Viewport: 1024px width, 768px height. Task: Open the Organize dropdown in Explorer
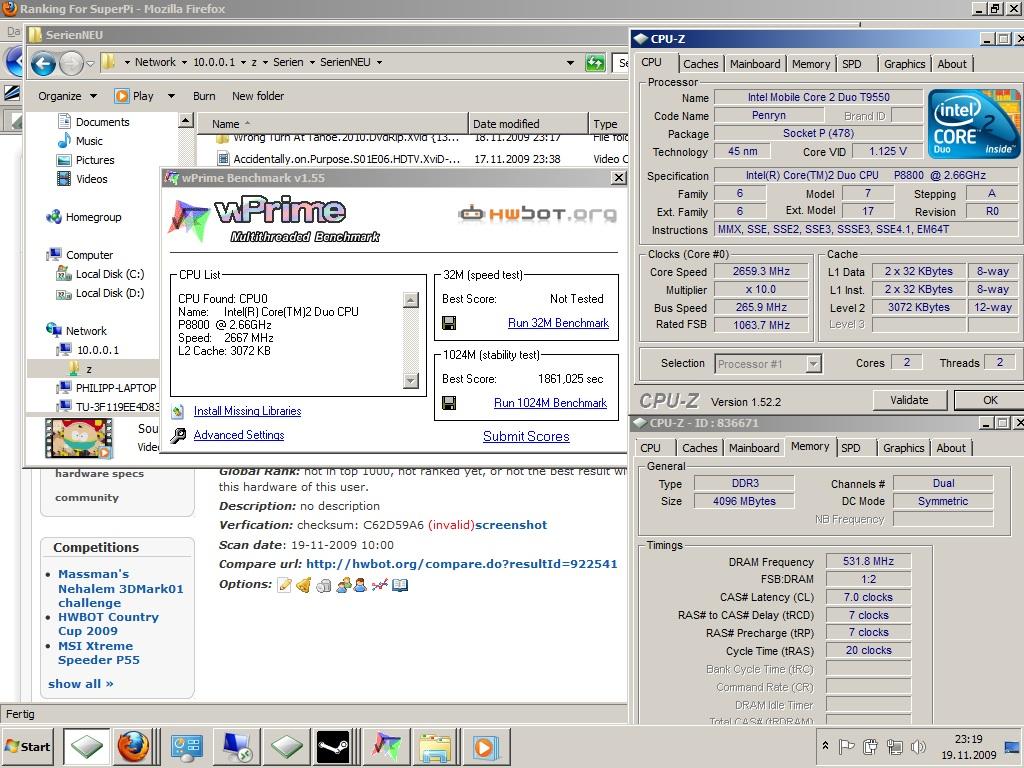(x=67, y=96)
